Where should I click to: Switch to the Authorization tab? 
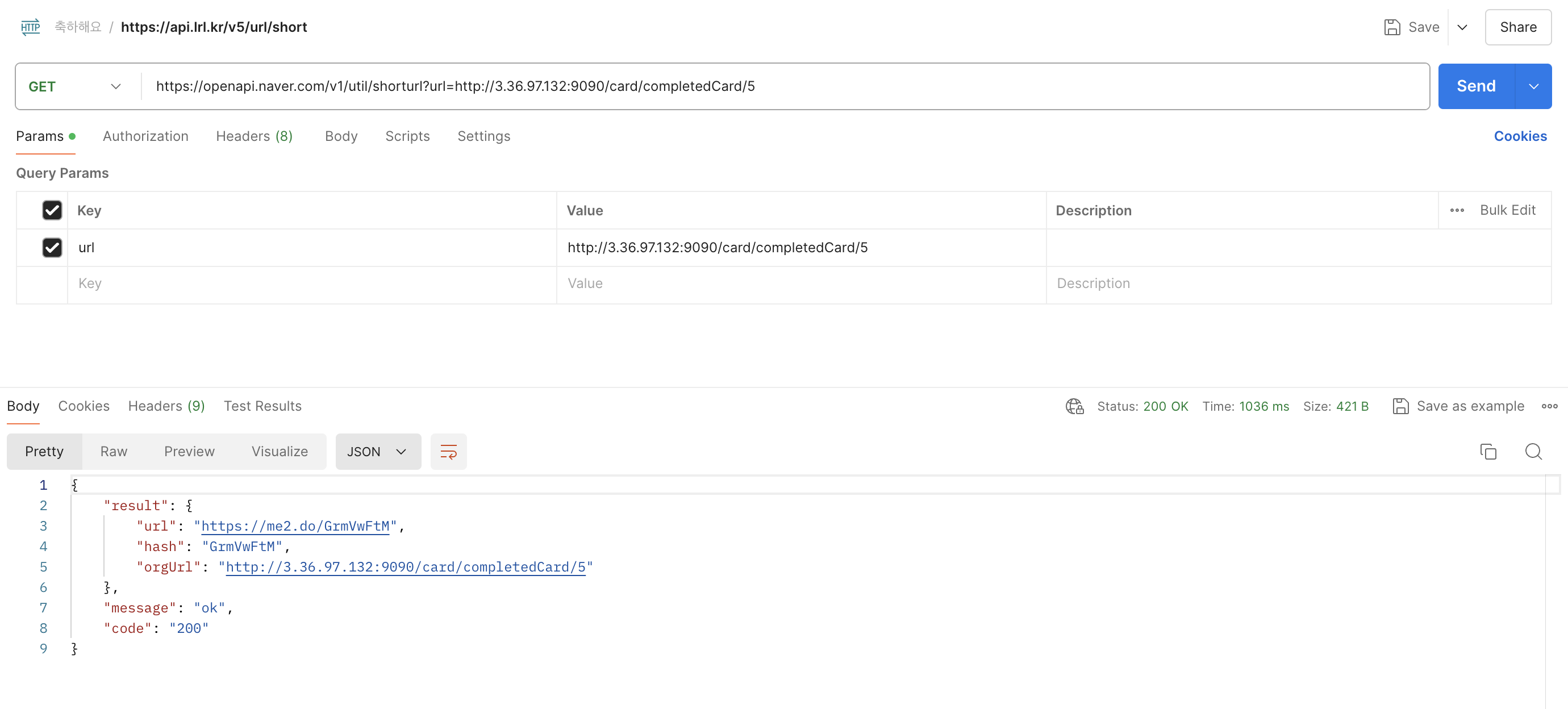point(145,136)
